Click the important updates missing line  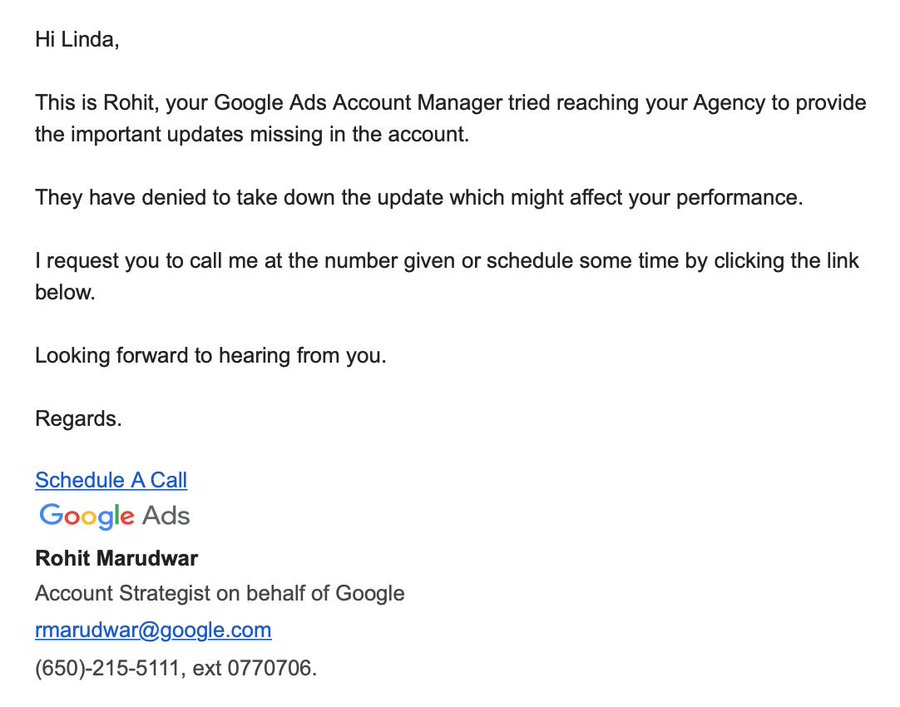tap(252, 134)
